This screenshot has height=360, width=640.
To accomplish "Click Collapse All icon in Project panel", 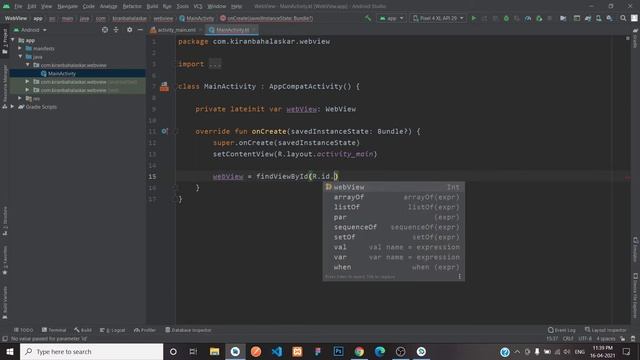I will coord(116,30).
